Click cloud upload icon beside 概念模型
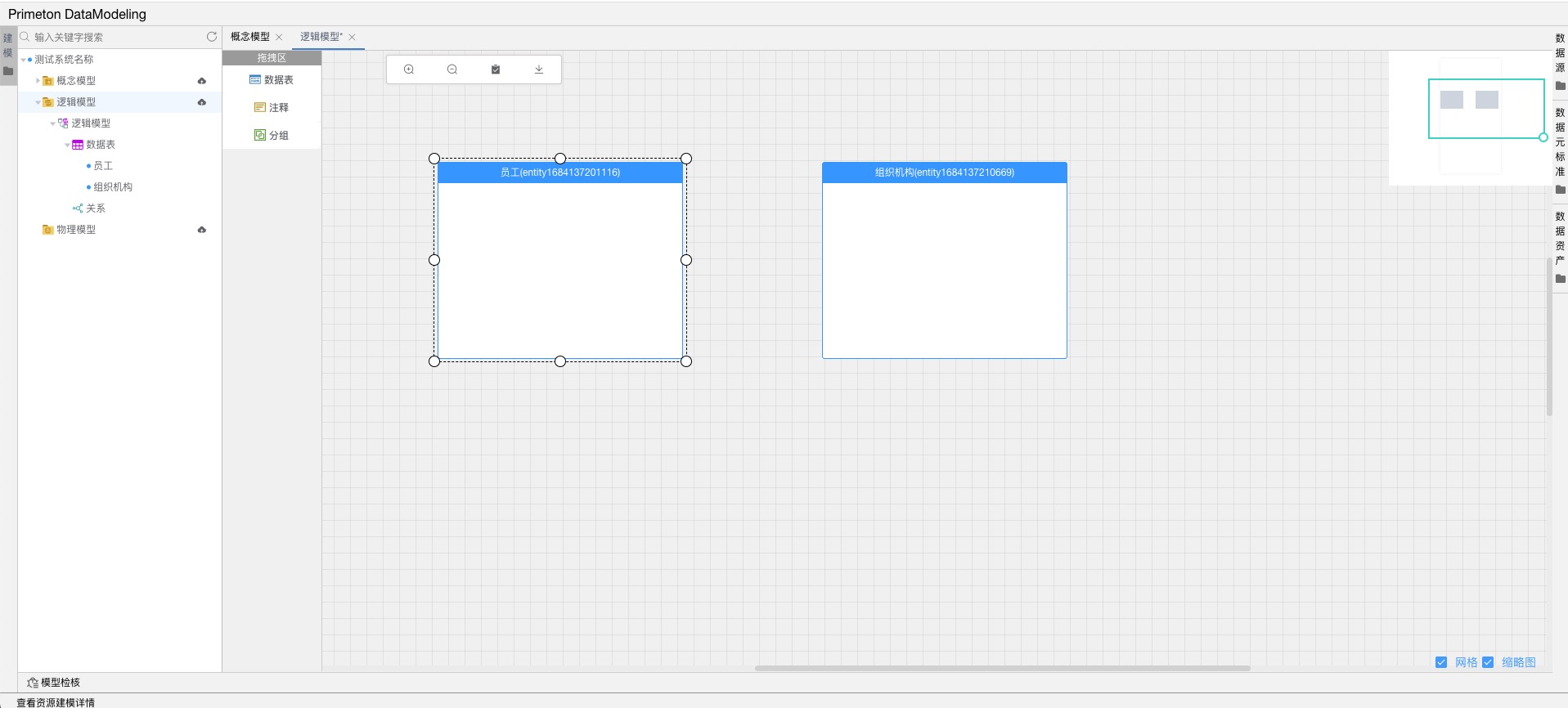Image resolution: width=1568 pixels, height=708 pixels. pyautogui.click(x=202, y=81)
